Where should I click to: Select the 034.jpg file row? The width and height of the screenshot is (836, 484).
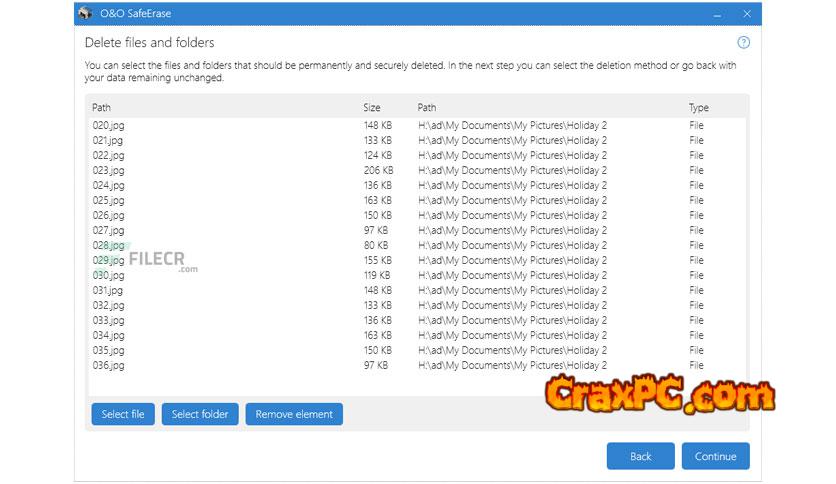point(417,335)
